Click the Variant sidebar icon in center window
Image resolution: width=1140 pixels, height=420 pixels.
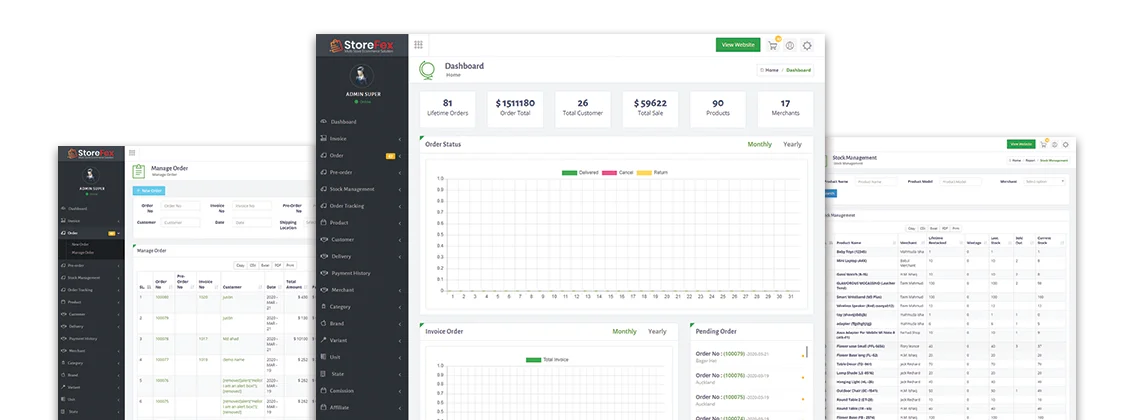coord(324,340)
